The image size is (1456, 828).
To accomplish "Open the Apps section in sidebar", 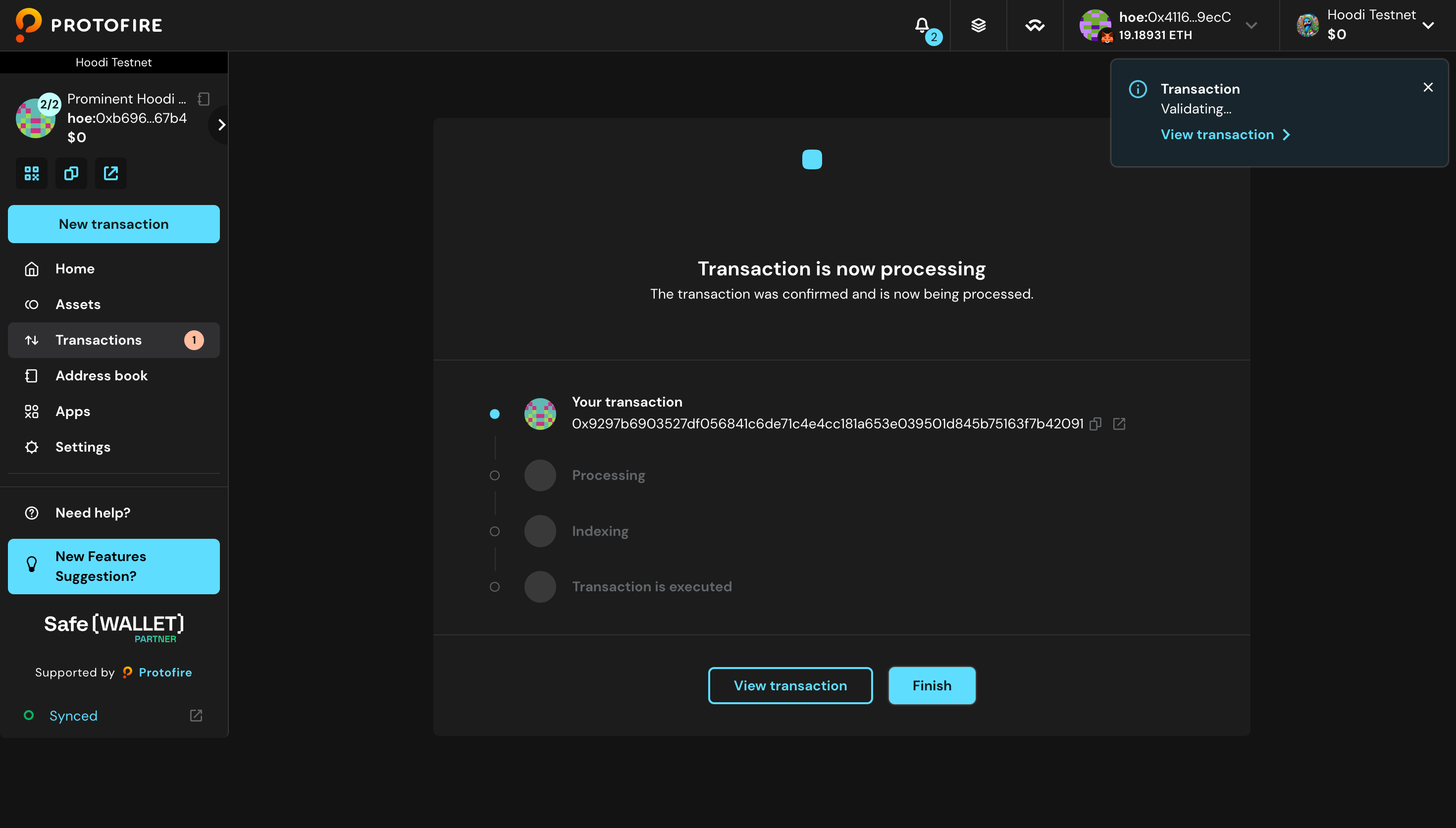I will (x=72, y=411).
